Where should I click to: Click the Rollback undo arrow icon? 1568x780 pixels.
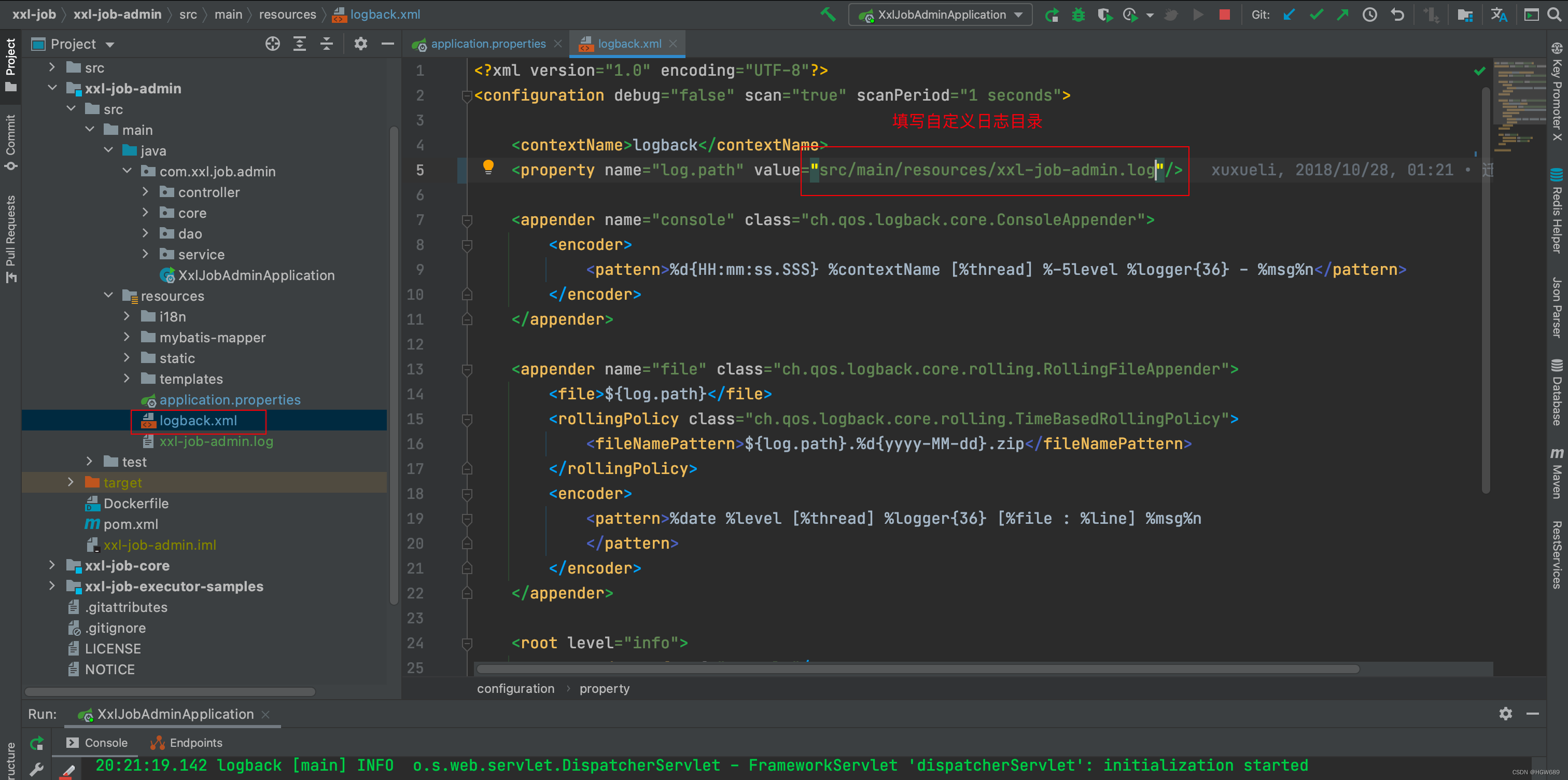click(x=1397, y=15)
